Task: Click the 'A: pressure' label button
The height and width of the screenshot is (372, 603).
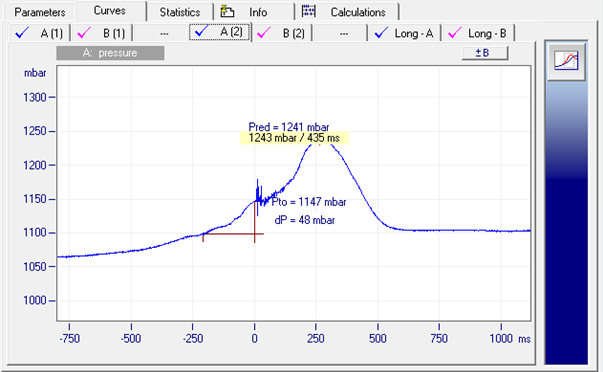Action: (110, 53)
